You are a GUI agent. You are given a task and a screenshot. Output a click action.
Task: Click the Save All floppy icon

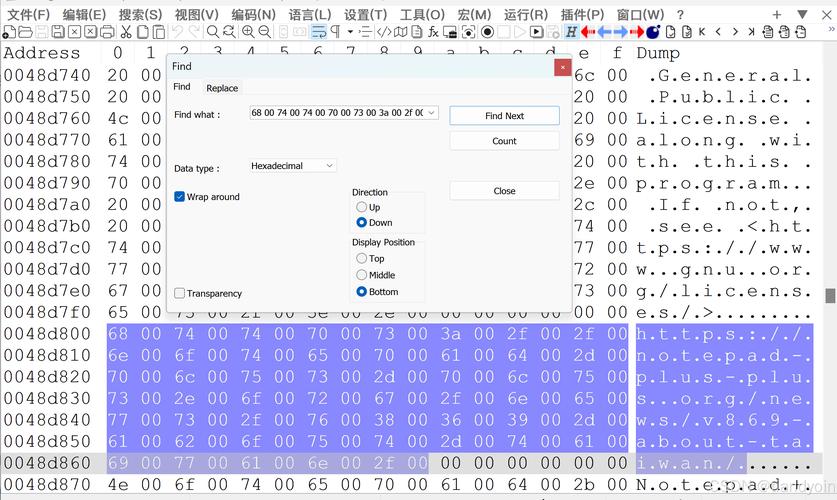(58, 32)
